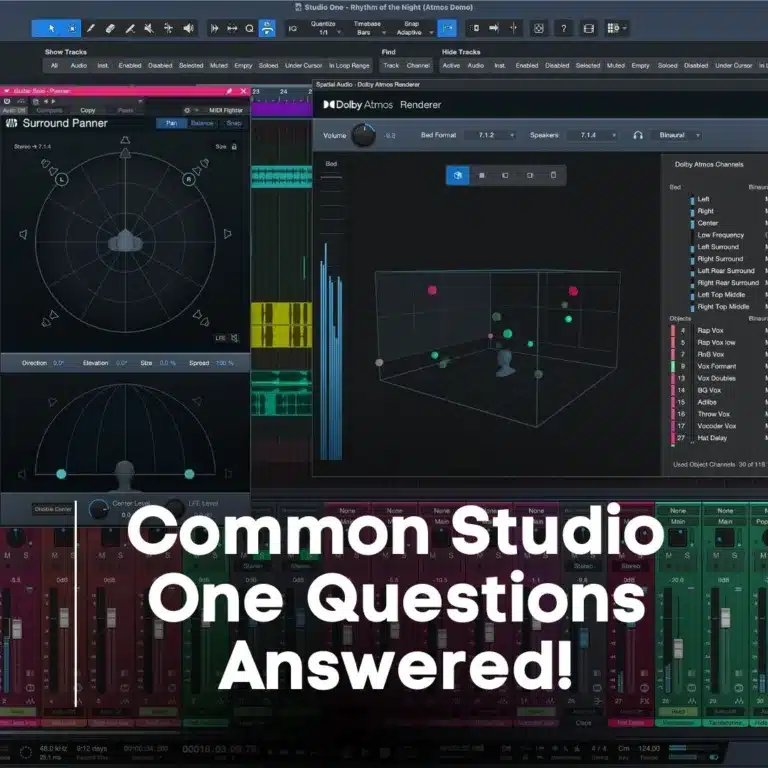Click the R pan puck in Surround Panner

(189, 179)
